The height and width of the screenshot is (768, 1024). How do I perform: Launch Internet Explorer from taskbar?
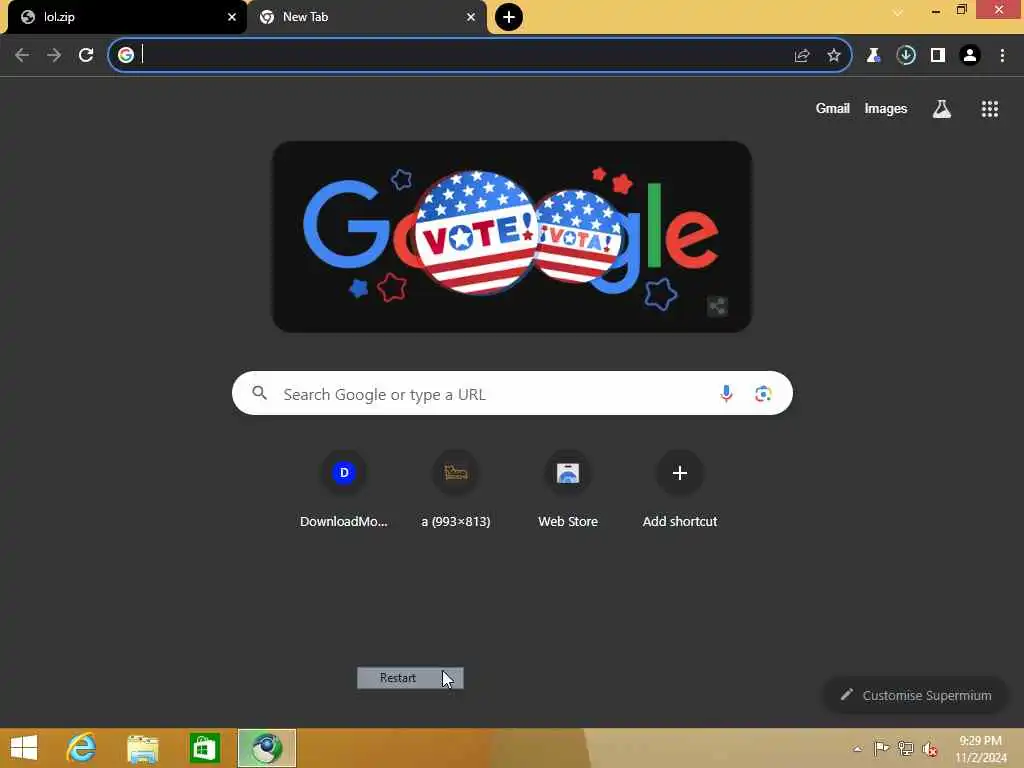coord(82,748)
